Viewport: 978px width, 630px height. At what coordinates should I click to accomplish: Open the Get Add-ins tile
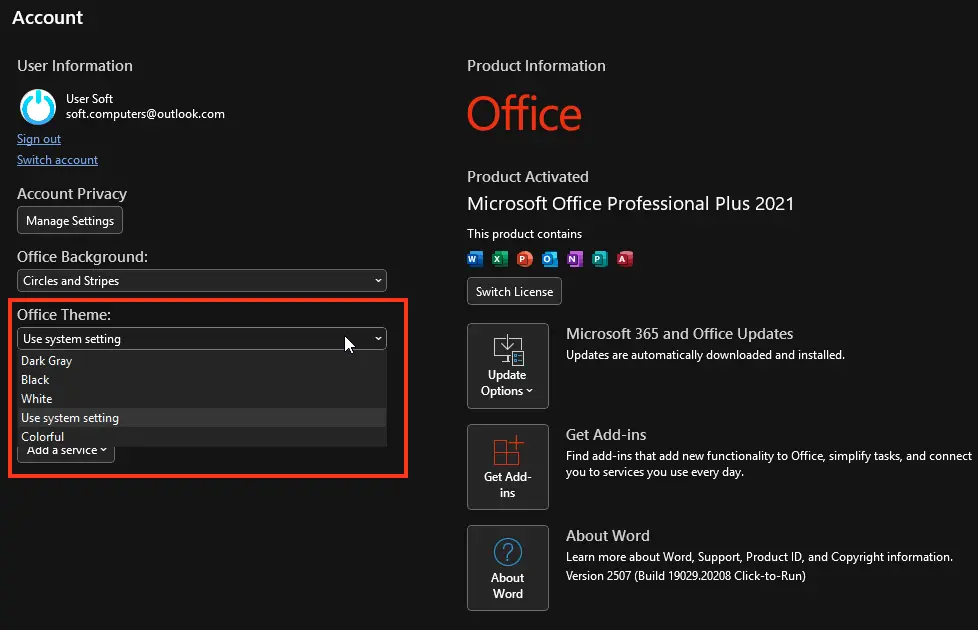[x=507, y=467]
